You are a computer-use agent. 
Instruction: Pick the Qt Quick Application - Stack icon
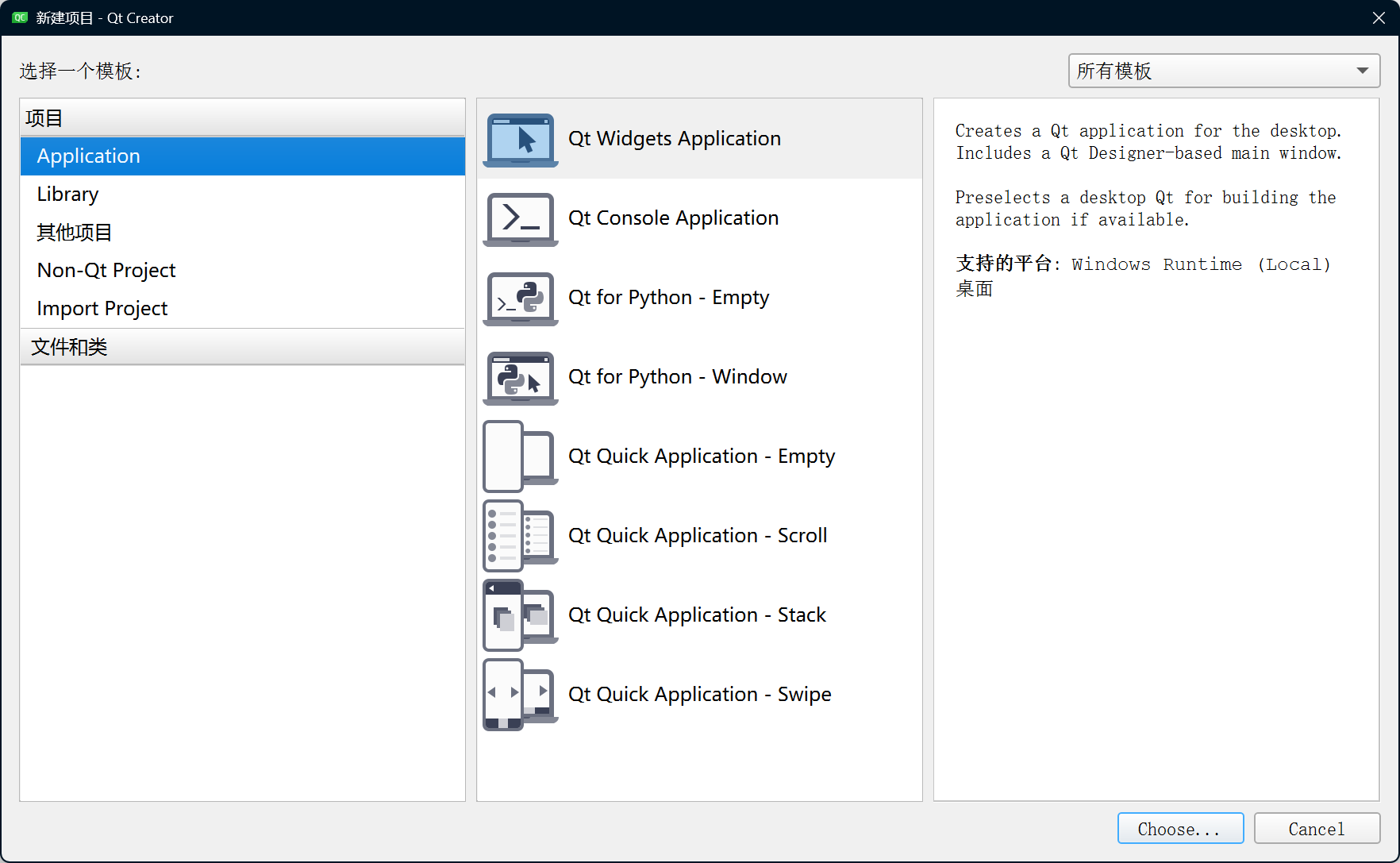(521, 615)
